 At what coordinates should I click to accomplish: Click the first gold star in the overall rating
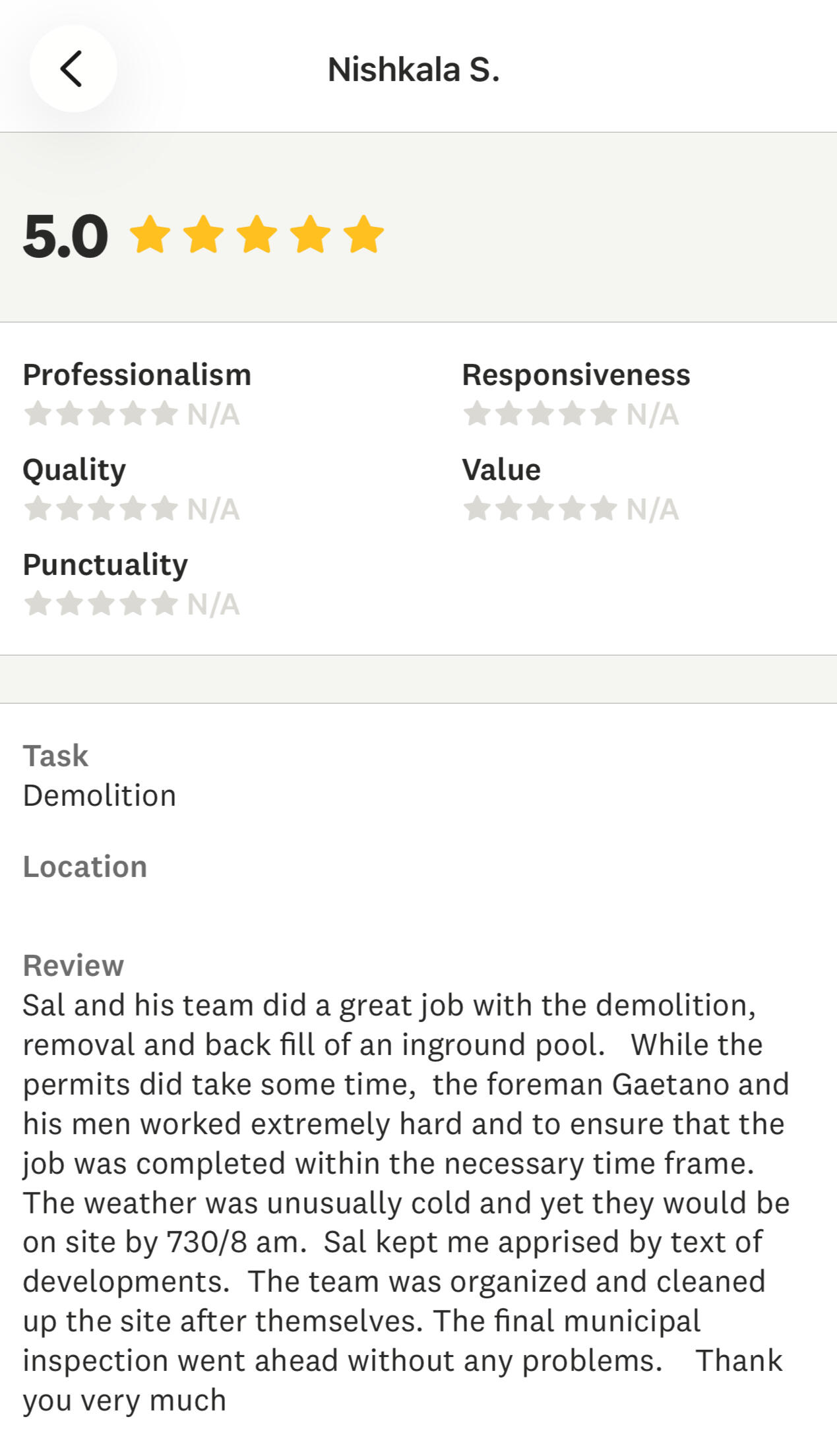[x=150, y=235]
